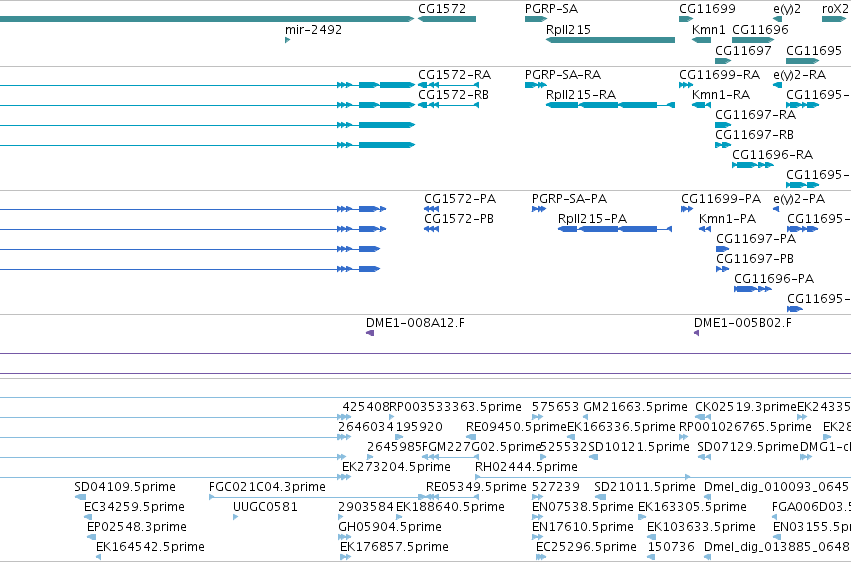Click the DME1-008A12.F feature label

point(415,323)
